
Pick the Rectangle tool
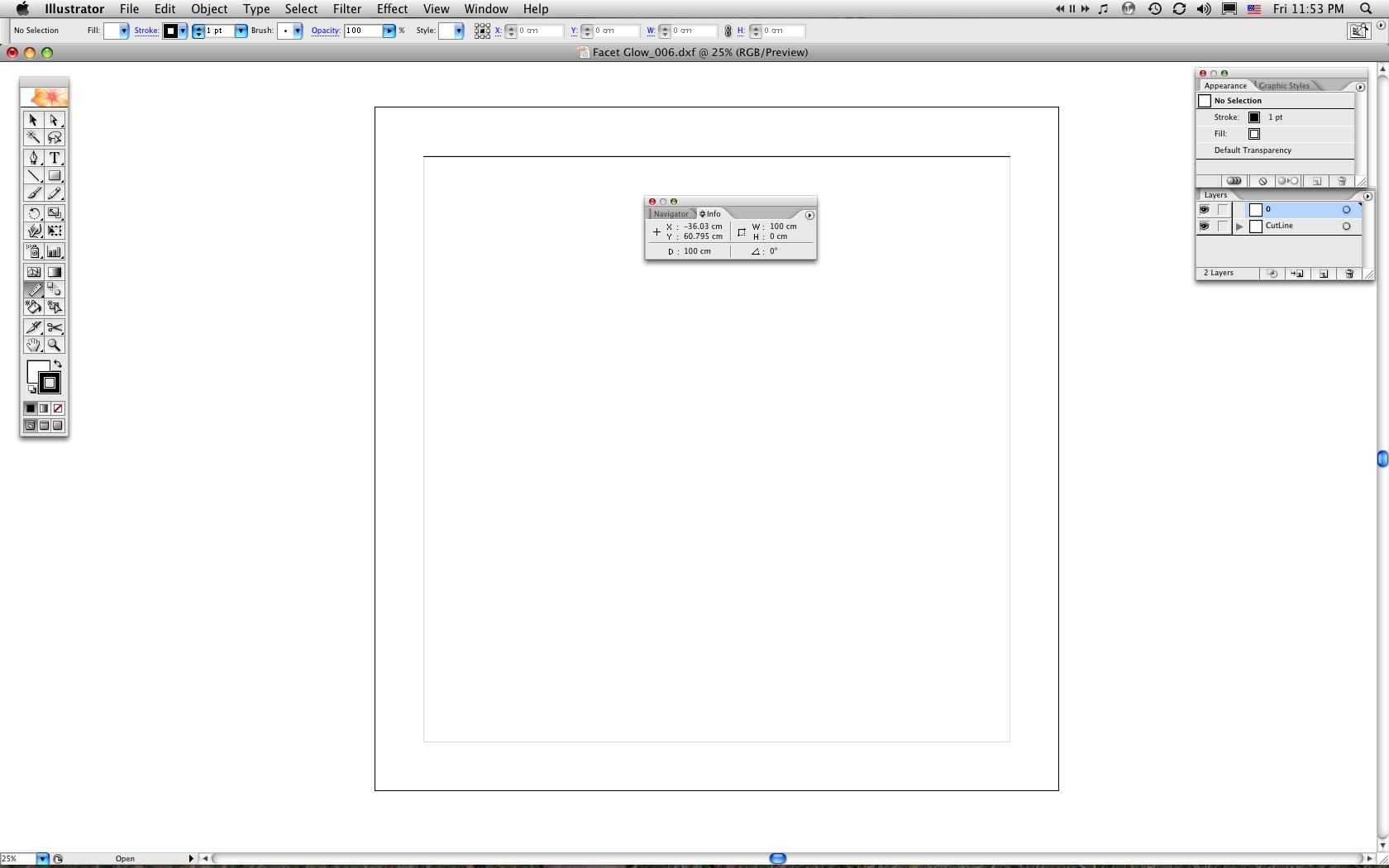pyautogui.click(x=55, y=176)
